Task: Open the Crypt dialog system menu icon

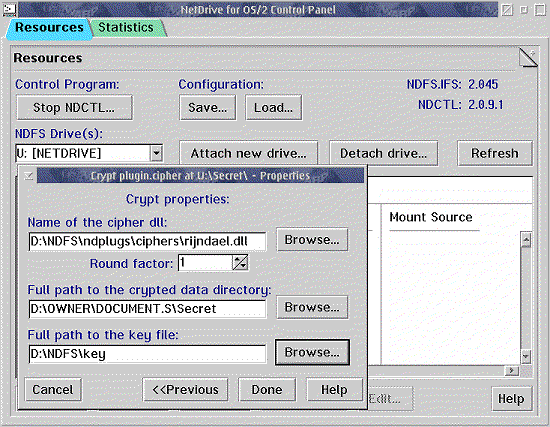Action: tap(28, 175)
